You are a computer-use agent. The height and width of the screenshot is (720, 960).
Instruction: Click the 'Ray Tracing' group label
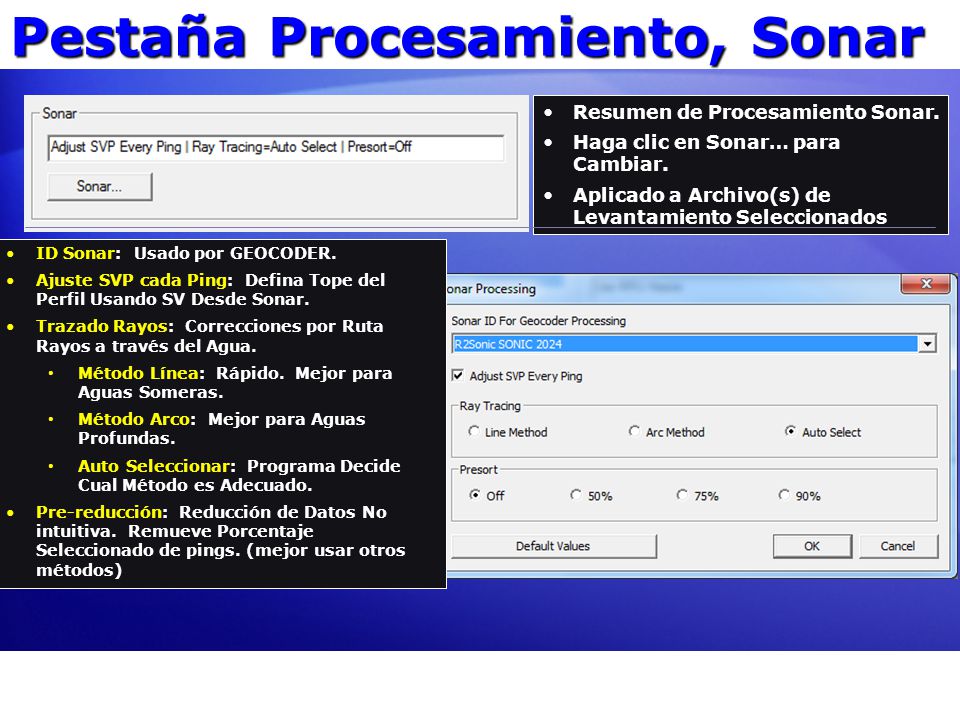[x=490, y=406]
